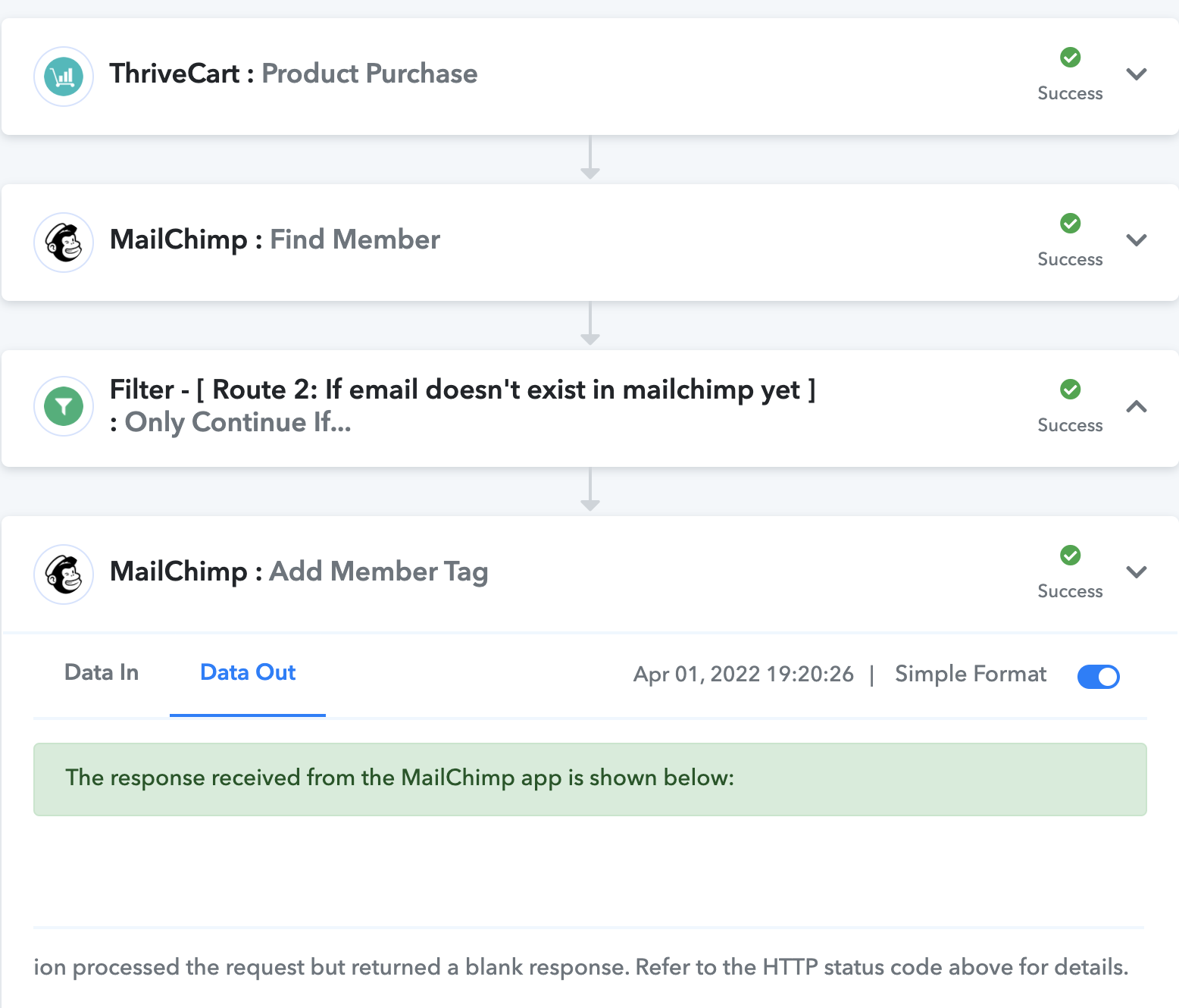Click the MailChimp : Find Member title
The height and width of the screenshot is (1008, 1179).
tap(275, 240)
